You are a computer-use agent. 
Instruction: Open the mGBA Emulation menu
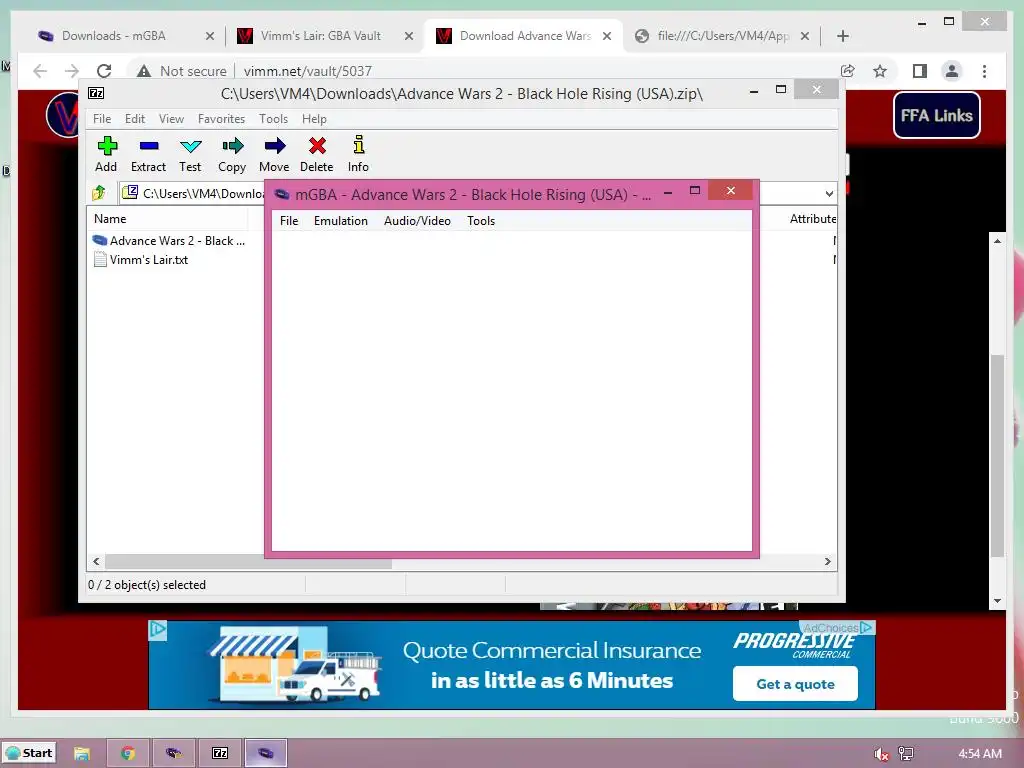pos(341,221)
